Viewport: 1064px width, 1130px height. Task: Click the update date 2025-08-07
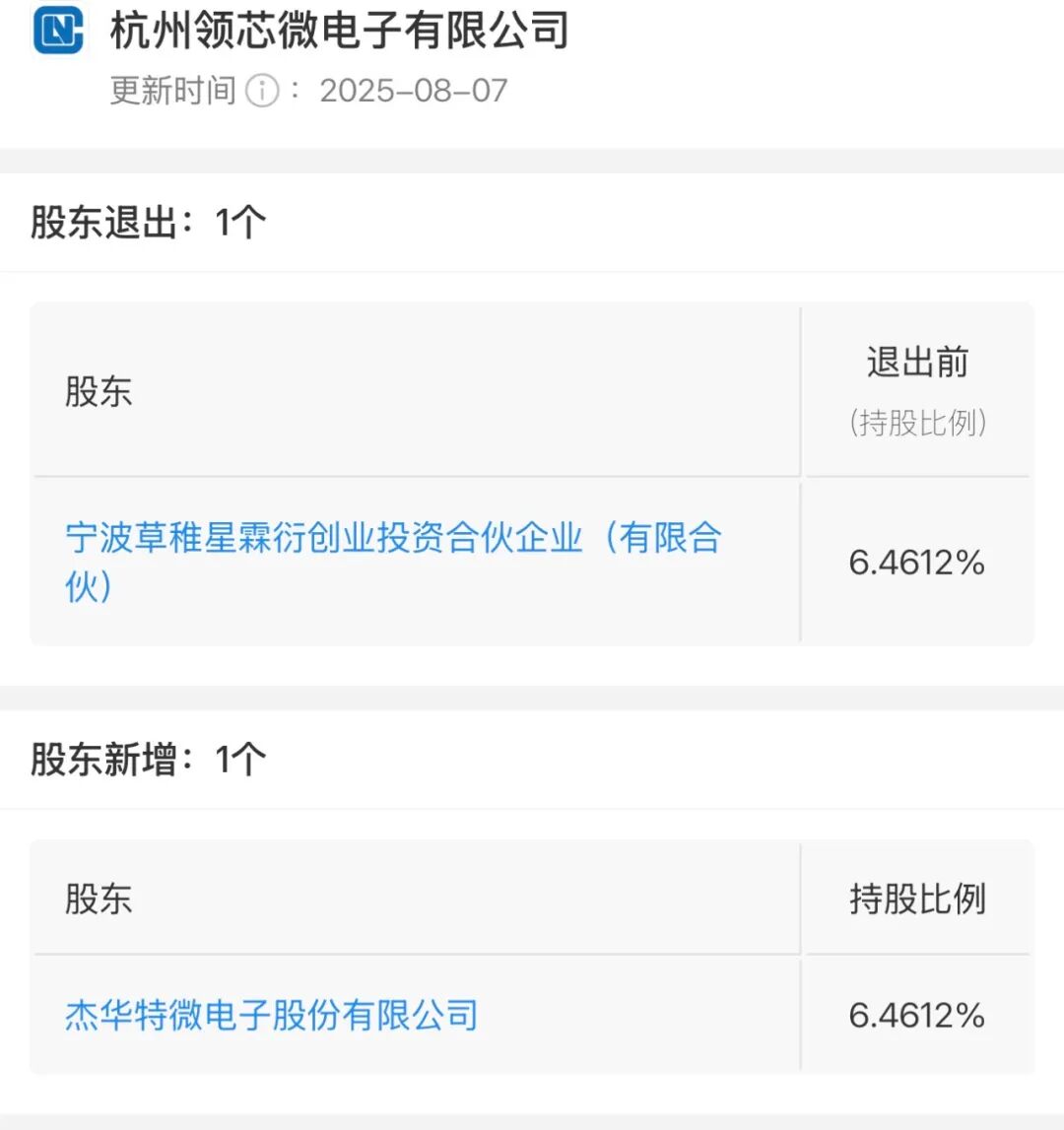click(413, 91)
